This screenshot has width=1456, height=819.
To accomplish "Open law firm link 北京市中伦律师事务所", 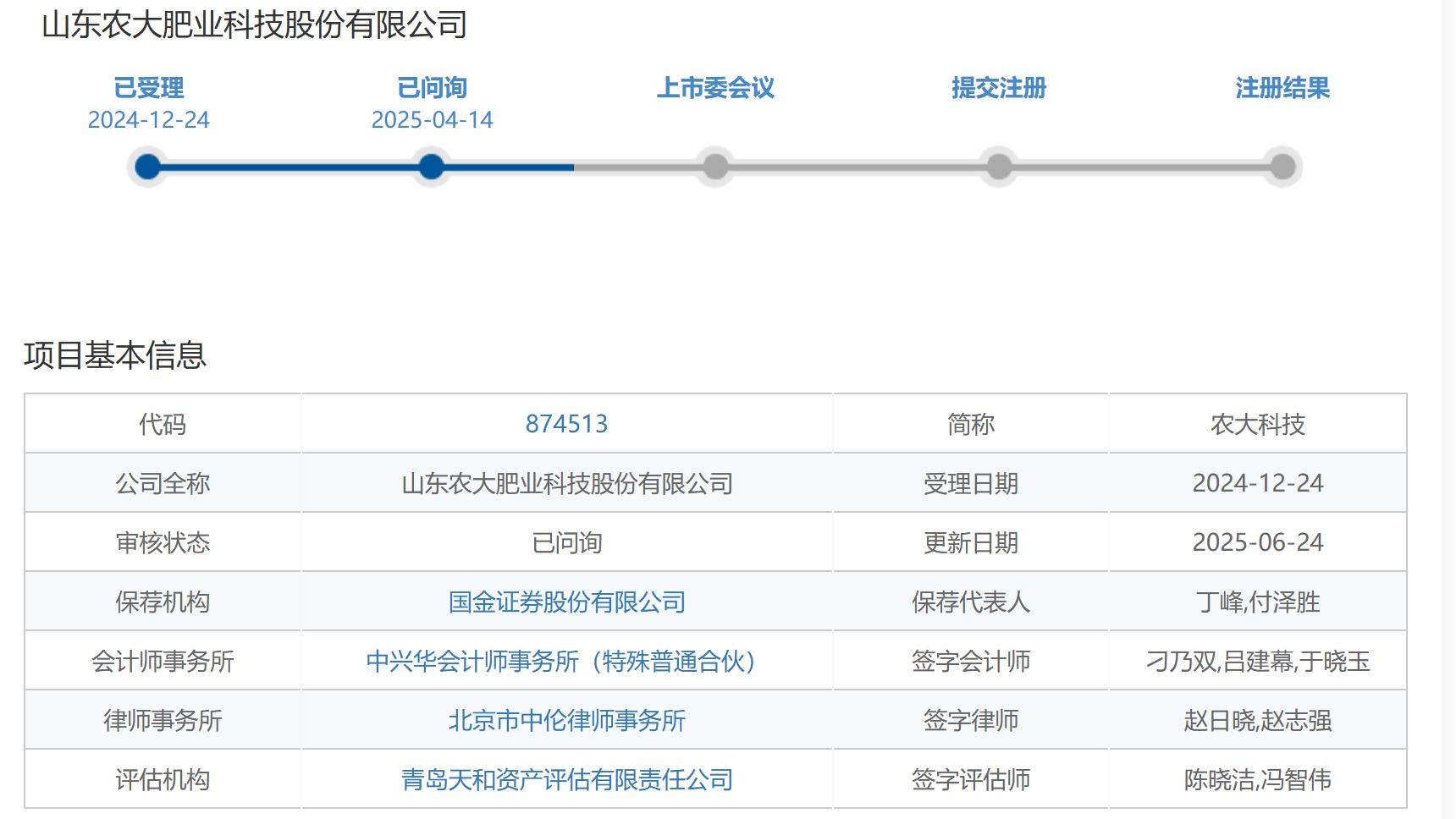I will pyautogui.click(x=567, y=720).
